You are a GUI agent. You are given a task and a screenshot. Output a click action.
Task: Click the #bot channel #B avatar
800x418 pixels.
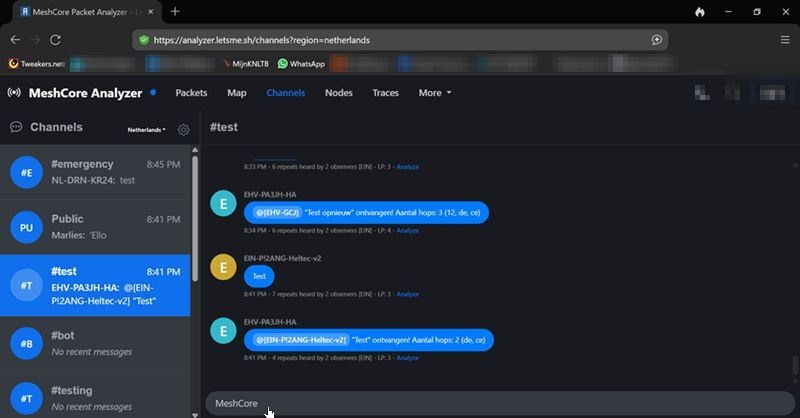click(27, 343)
